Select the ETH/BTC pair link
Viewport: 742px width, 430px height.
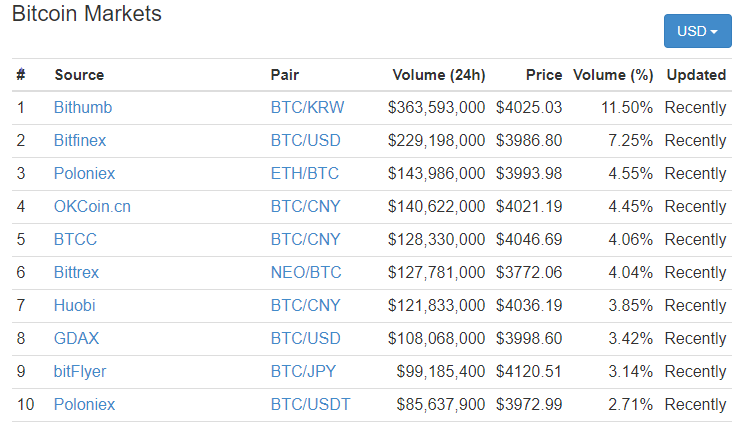click(x=305, y=173)
